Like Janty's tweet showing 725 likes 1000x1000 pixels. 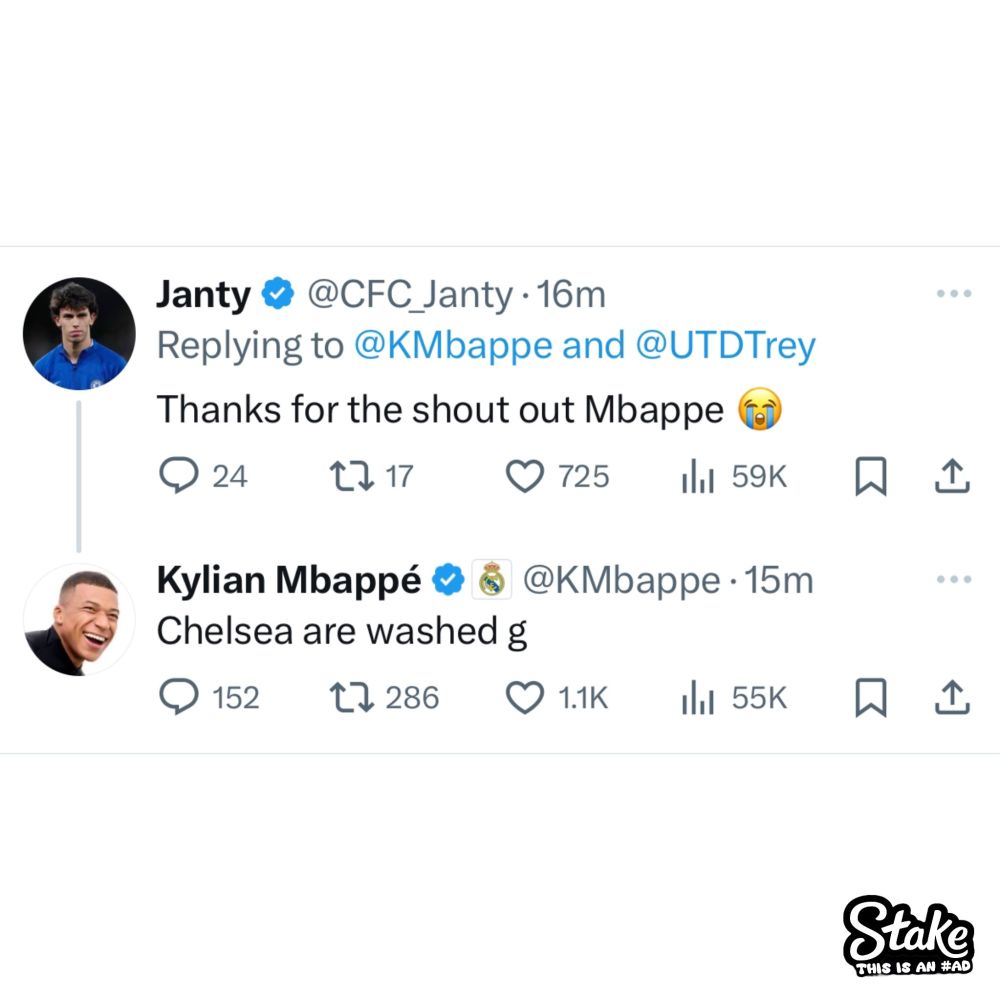click(524, 476)
